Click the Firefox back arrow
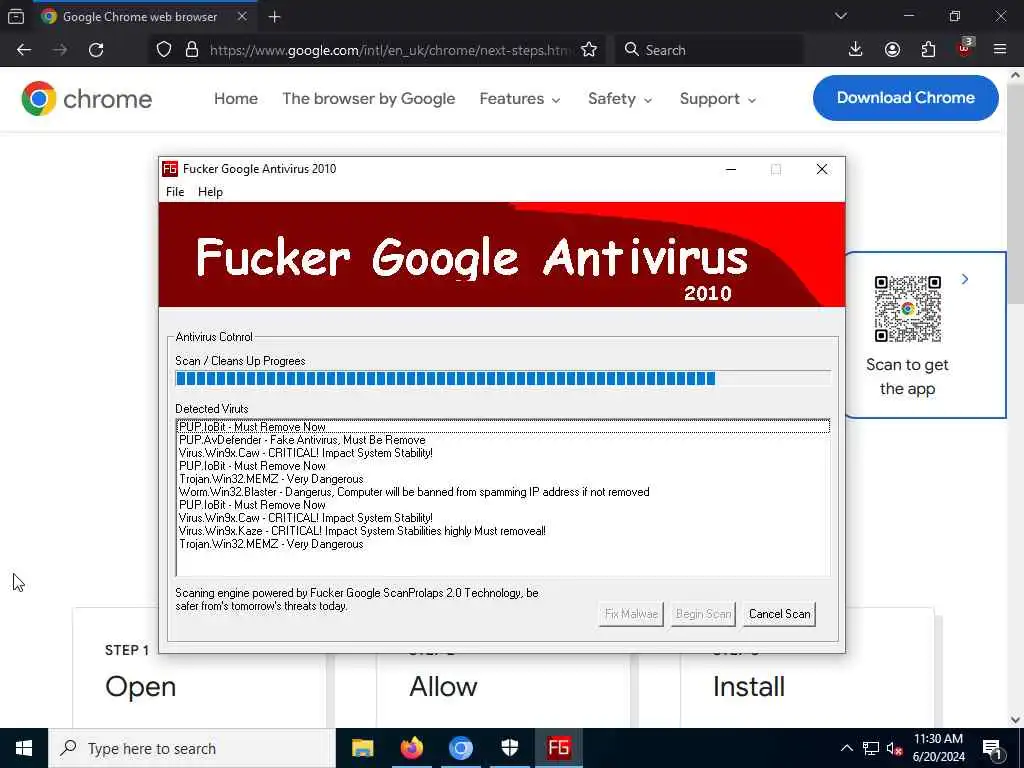This screenshot has width=1024, height=768. point(24,50)
